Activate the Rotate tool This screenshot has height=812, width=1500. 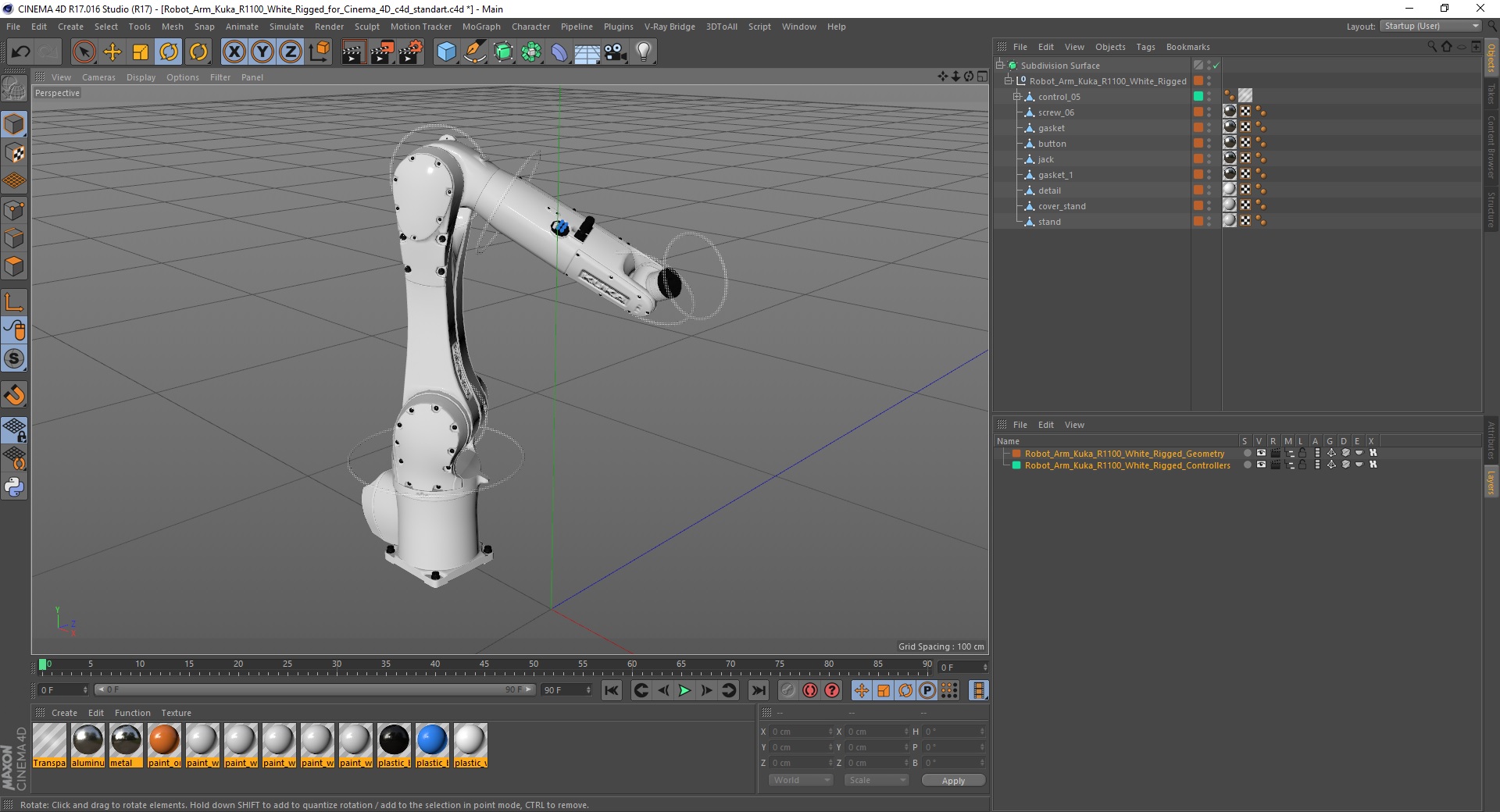coord(169,52)
